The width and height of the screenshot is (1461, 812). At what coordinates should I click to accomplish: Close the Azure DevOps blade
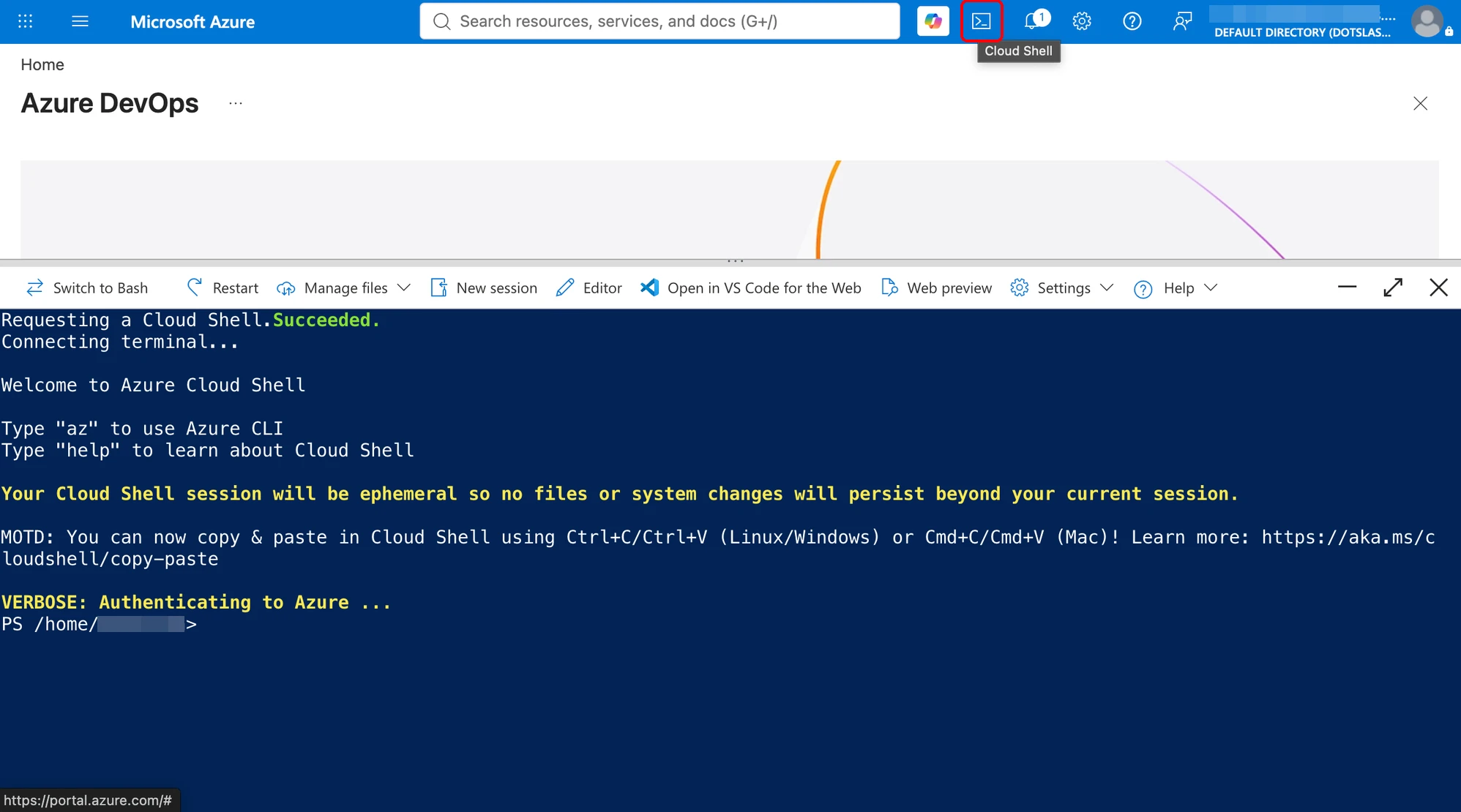(1420, 103)
